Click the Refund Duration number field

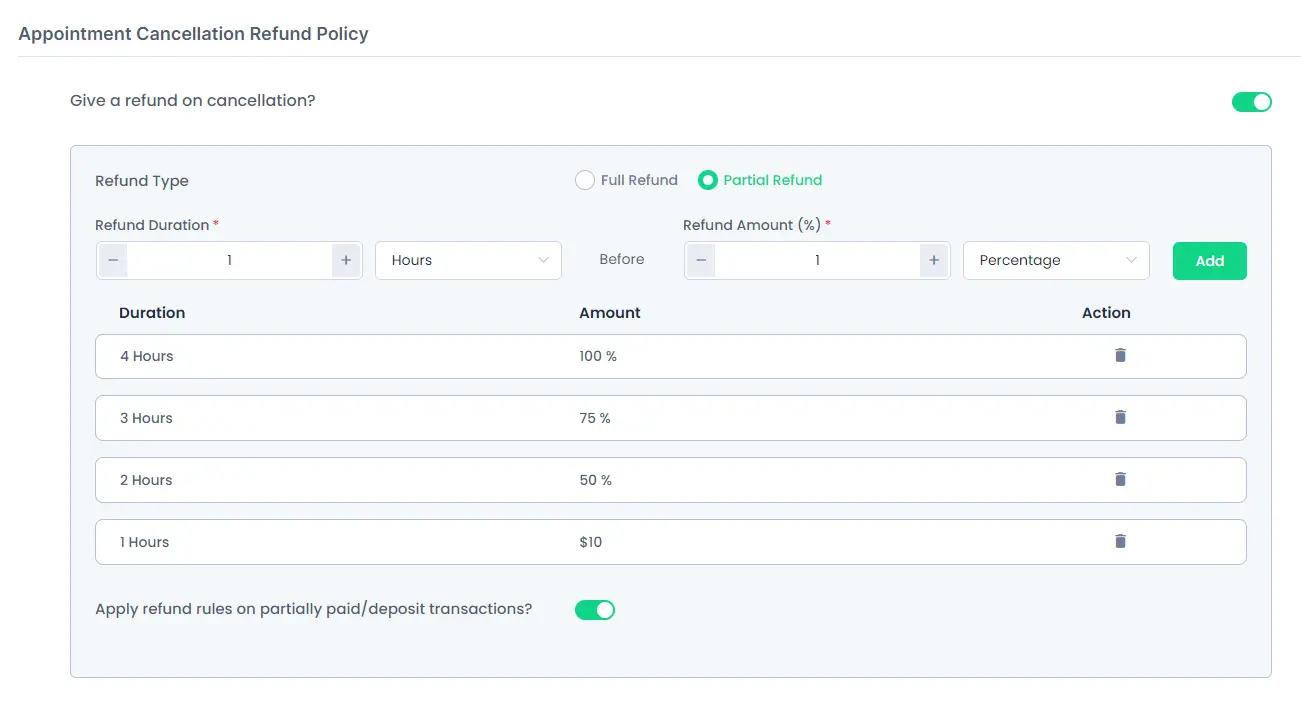point(229,260)
